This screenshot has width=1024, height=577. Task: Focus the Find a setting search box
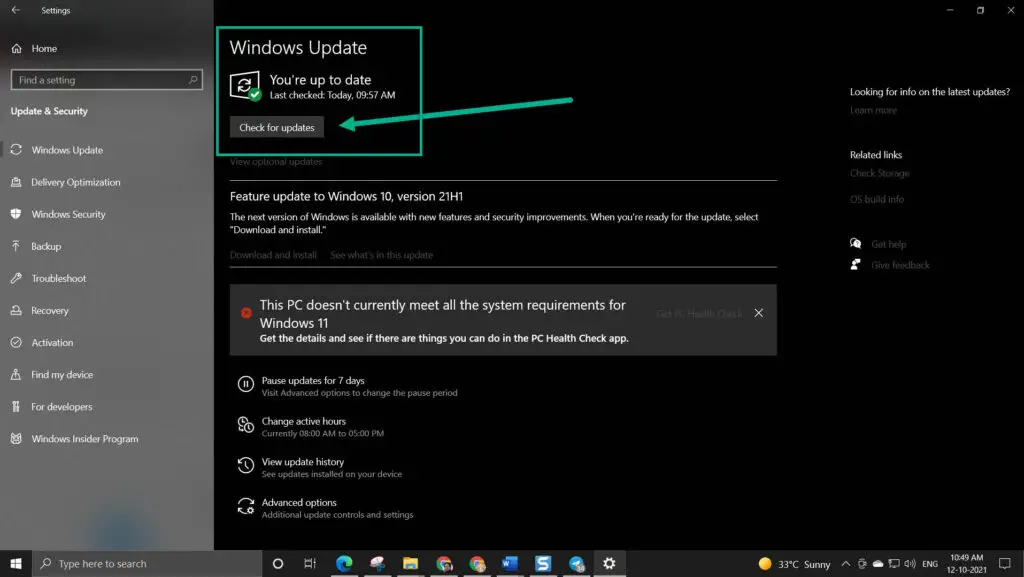[x=106, y=80]
